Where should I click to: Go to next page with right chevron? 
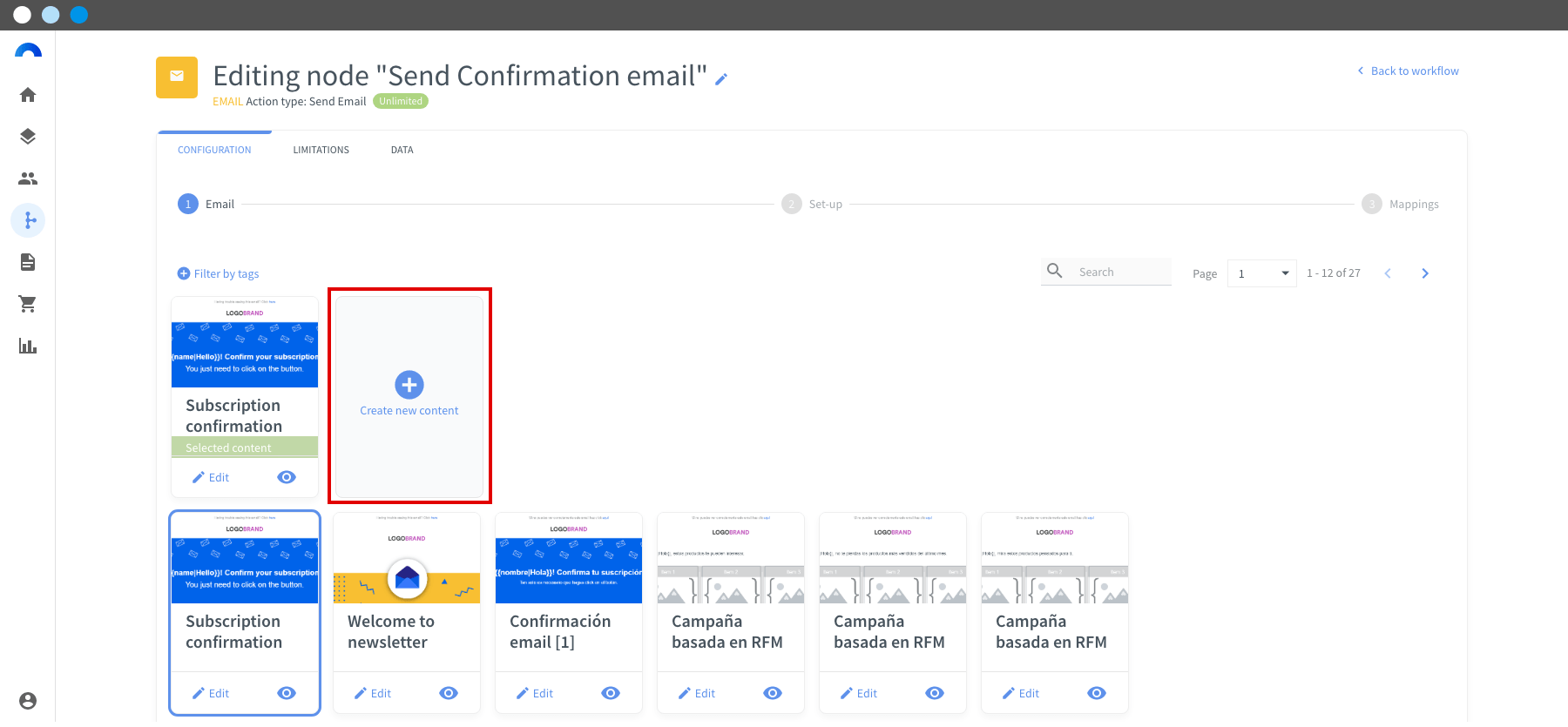[x=1425, y=273]
